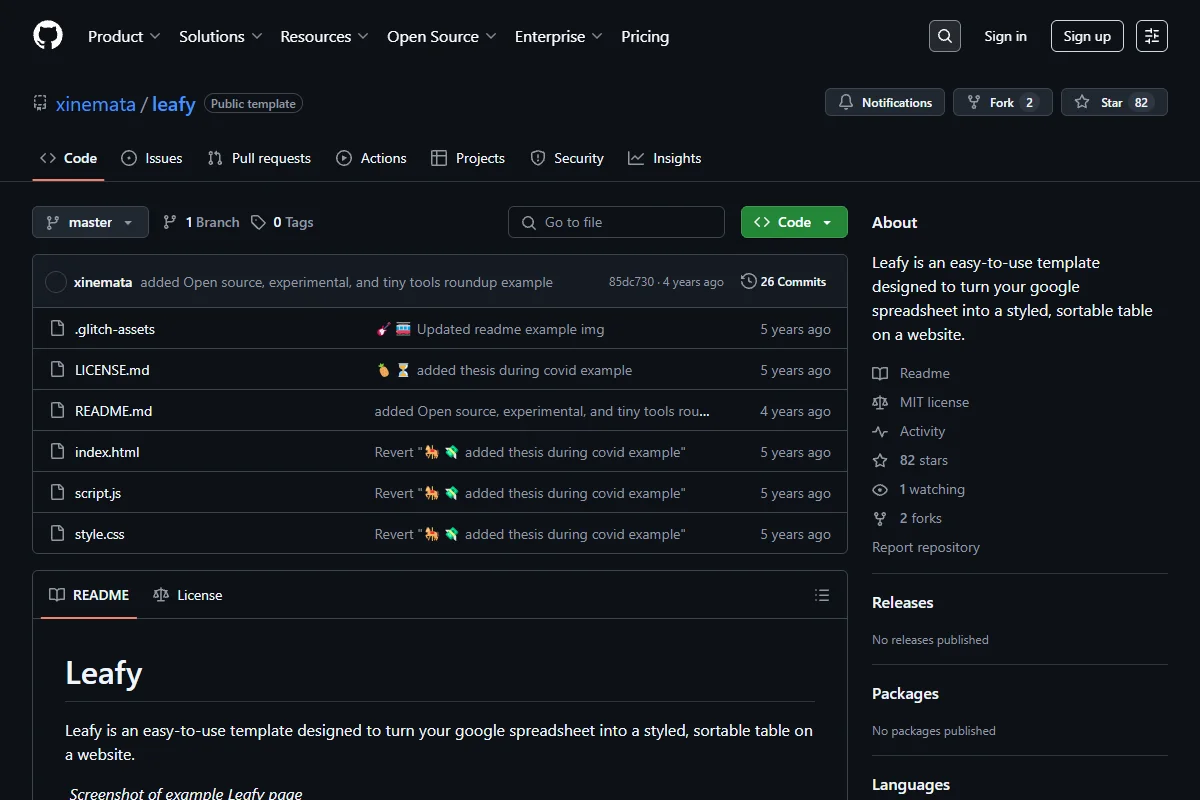
Task: Open the README outline list icon
Action: (x=822, y=595)
